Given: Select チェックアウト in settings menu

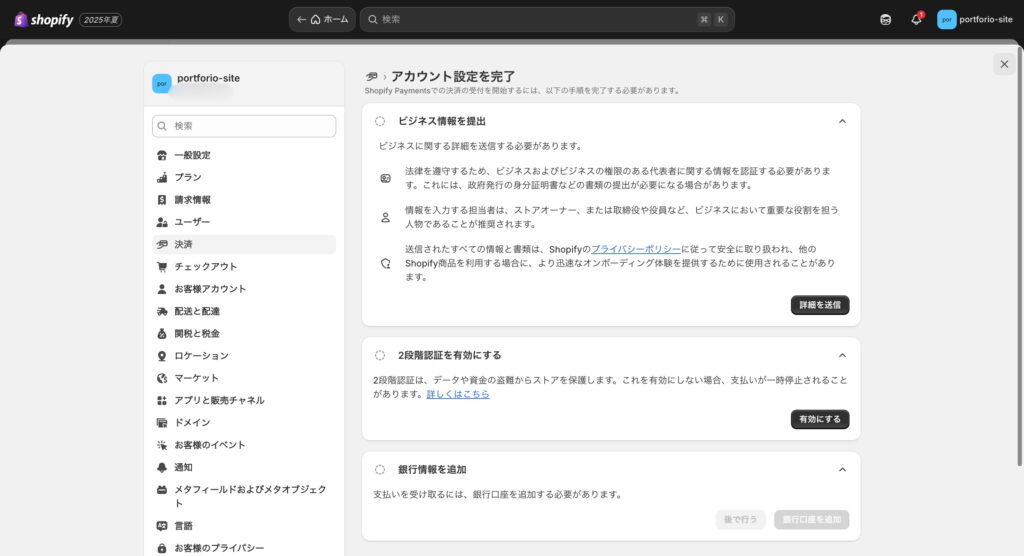Looking at the screenshot, I should [205, 266].
